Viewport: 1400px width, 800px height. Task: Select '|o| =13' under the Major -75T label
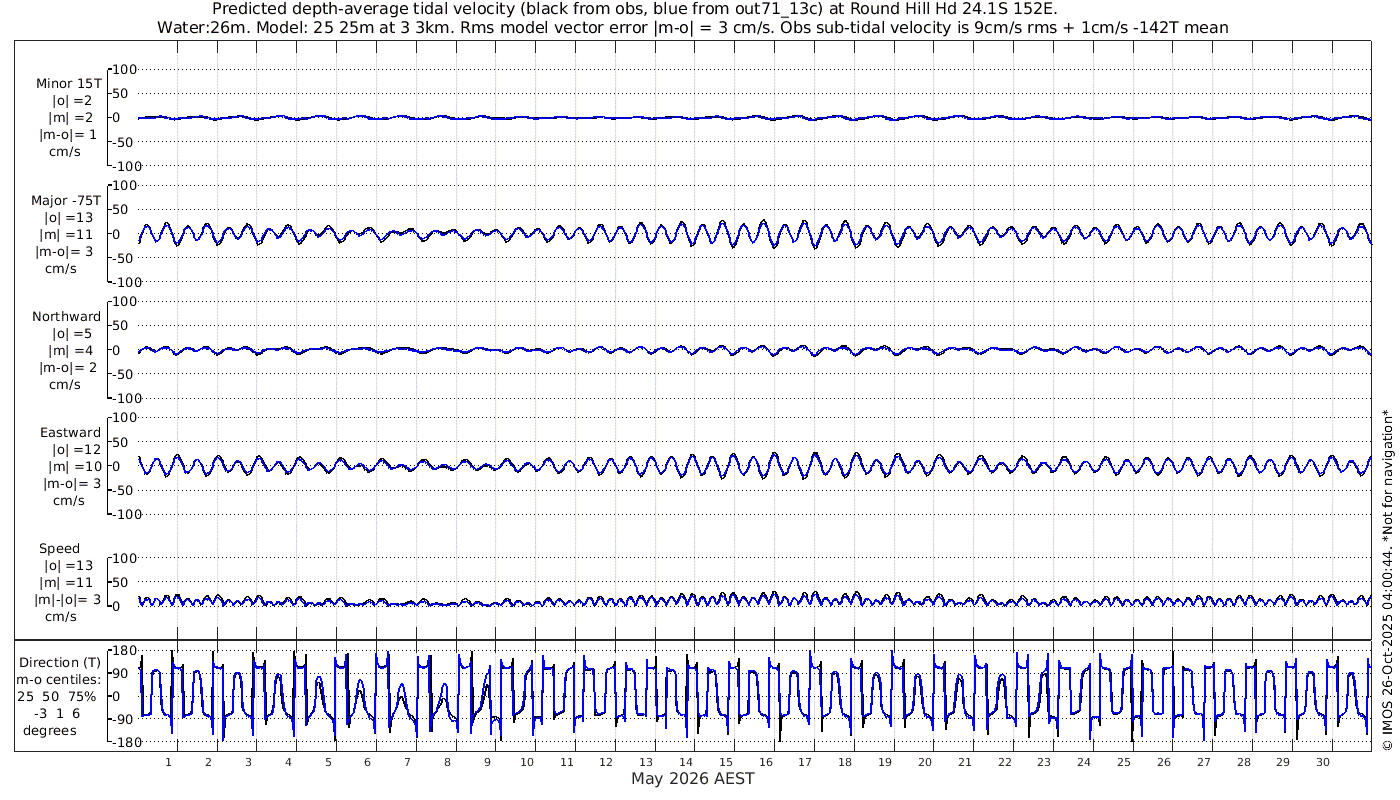(x=68, y=217)
